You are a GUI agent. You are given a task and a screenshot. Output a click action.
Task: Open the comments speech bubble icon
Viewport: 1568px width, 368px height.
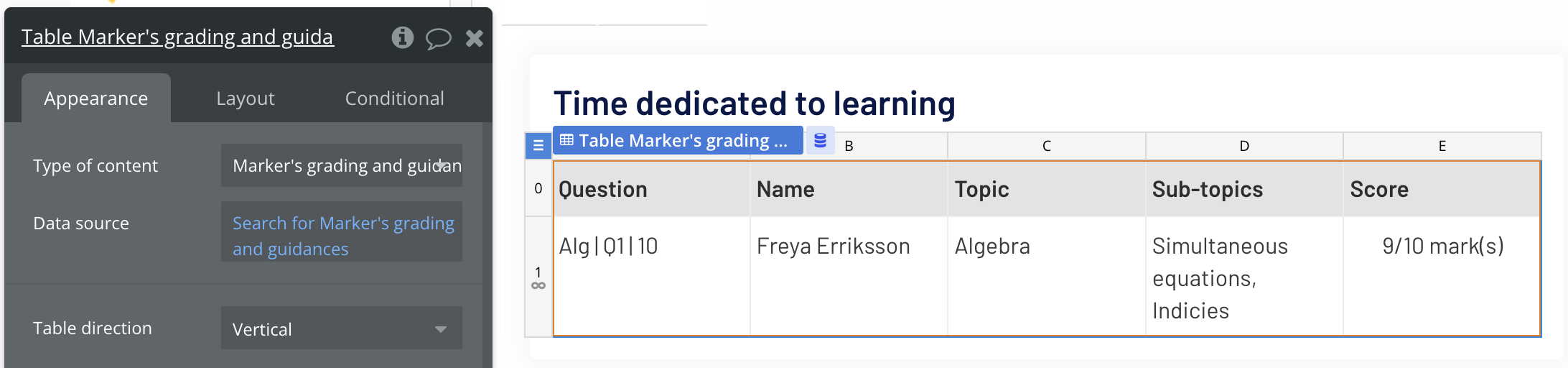pos(438,38)
